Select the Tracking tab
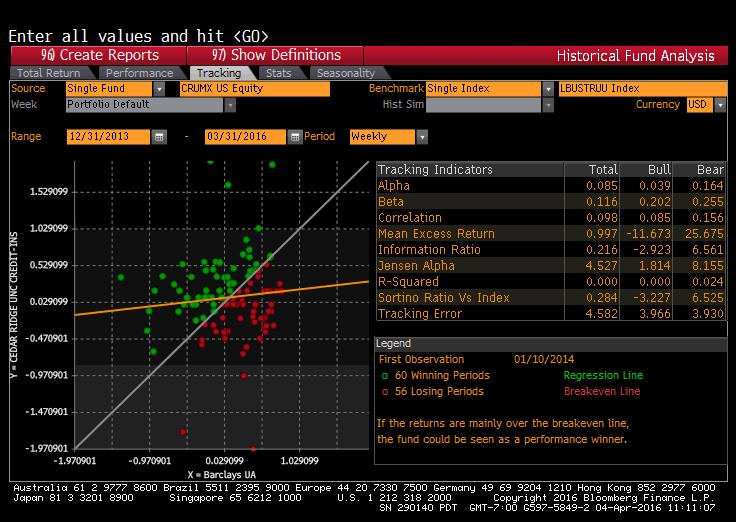The height and width of the screenshot is (522, 736). (x=219, y=73)
